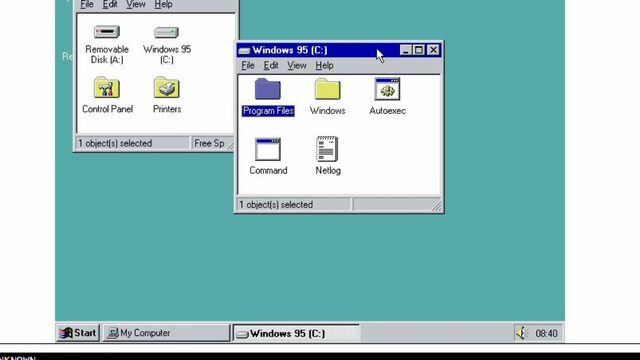Select the Printers folder icon
640x360 pixels.
[167, 87]
